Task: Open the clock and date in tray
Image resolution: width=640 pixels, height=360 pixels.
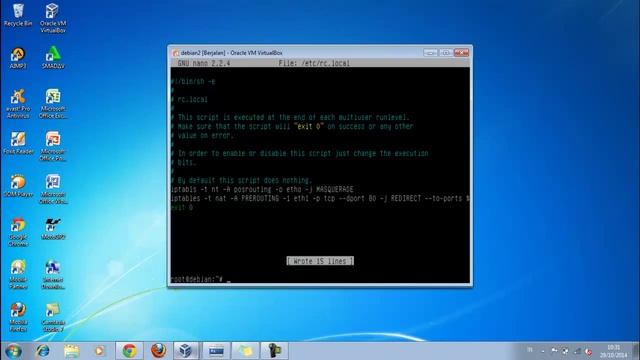Action: tap(613, 351)
